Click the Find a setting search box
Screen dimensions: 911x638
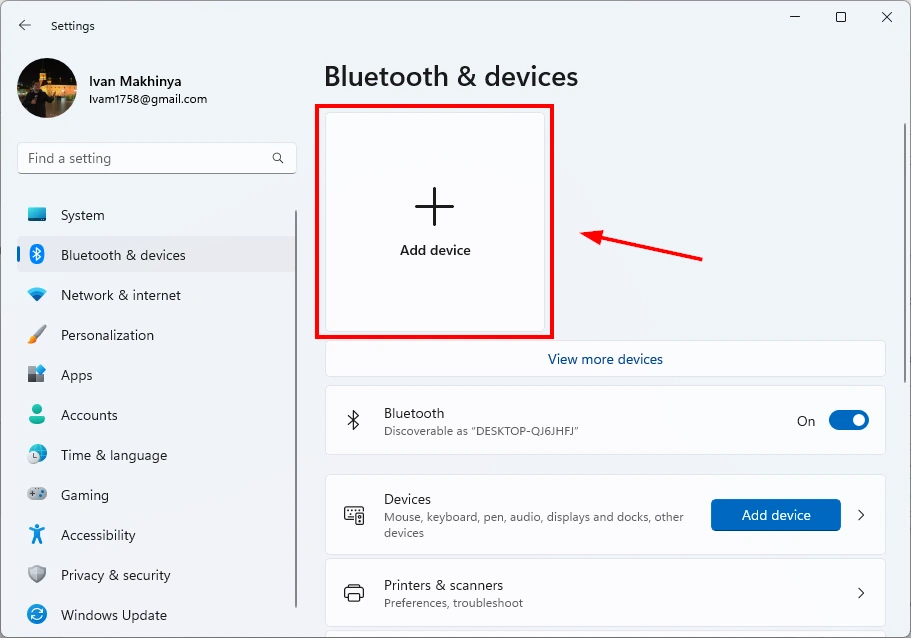coord(157,158)
